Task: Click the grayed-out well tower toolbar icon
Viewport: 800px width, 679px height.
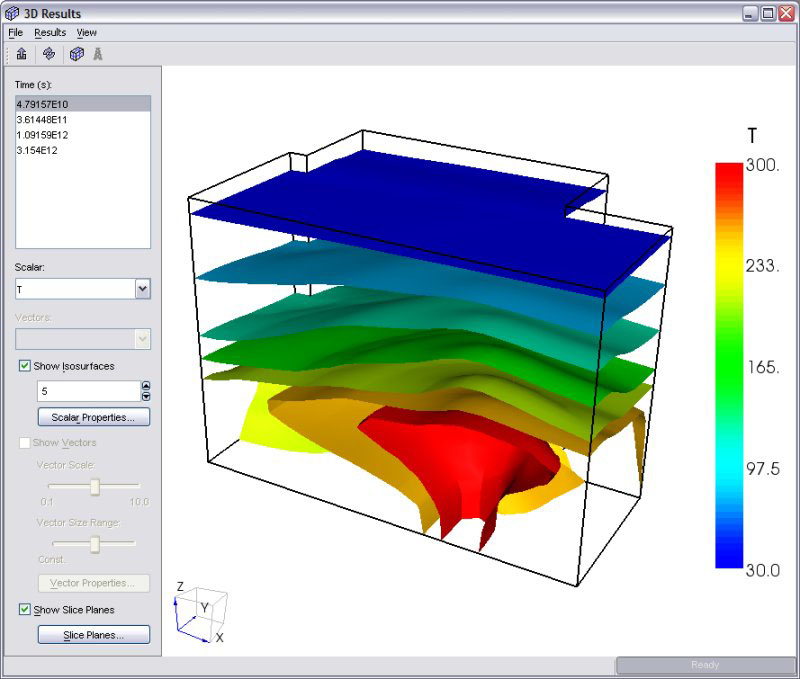Action: [x=97, y=54]
